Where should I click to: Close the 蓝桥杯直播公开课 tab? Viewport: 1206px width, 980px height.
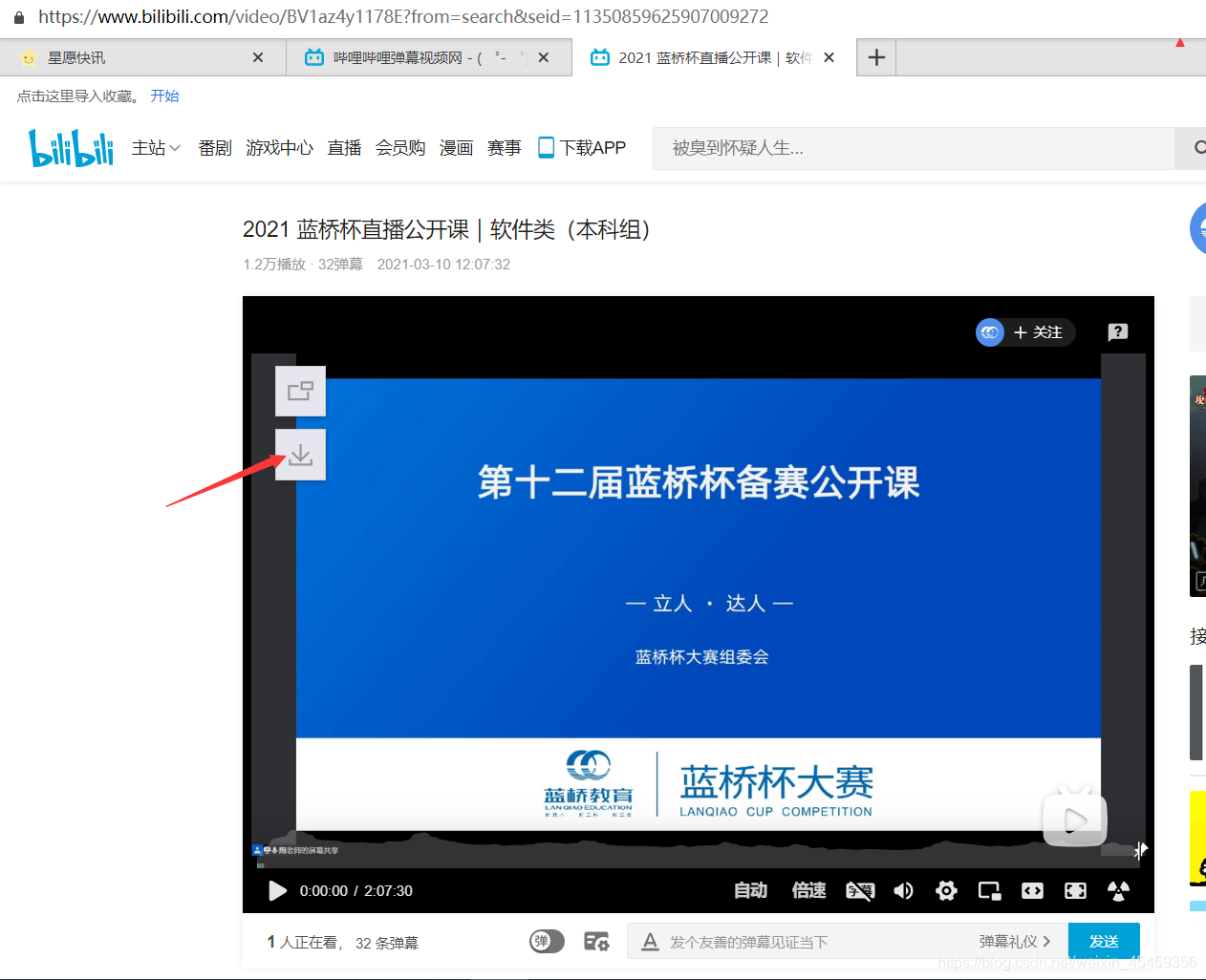pos(829,57)
